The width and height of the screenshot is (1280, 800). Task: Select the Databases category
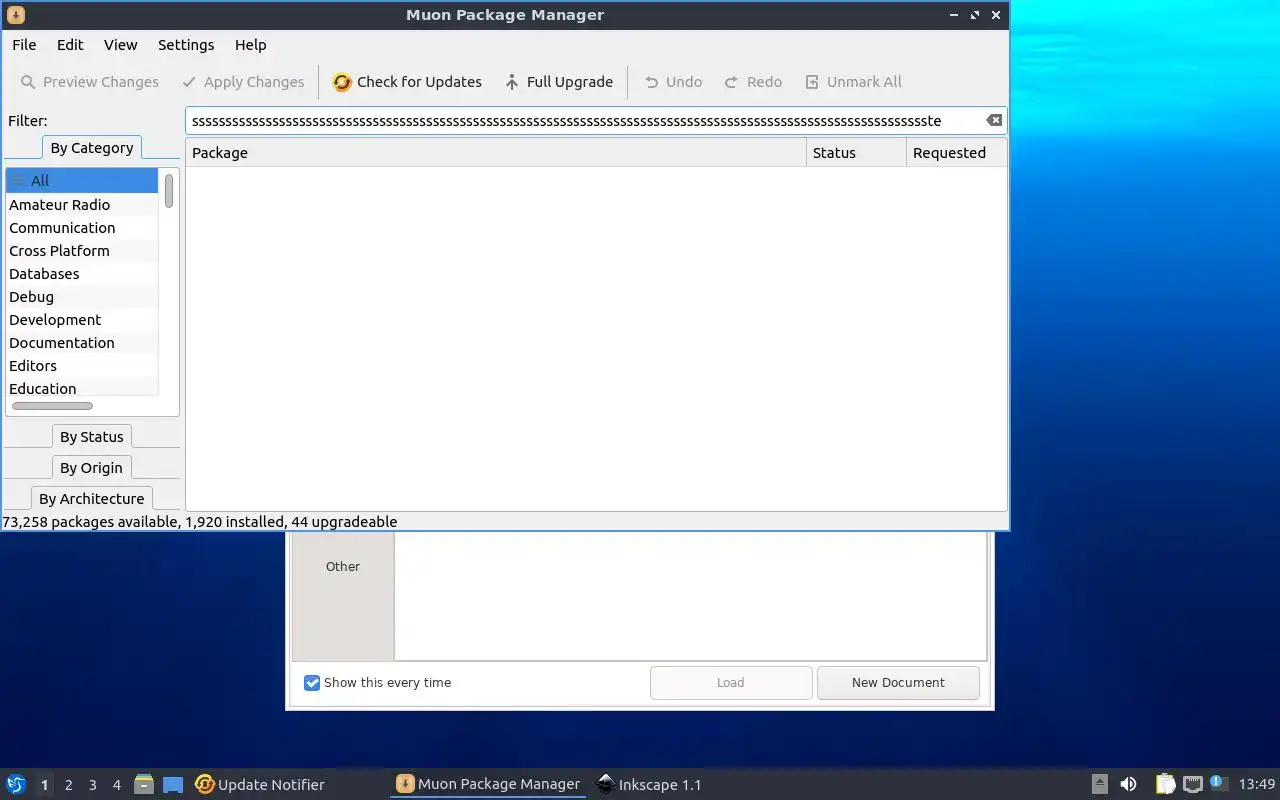pyautogui.click(x=82, y=274)
